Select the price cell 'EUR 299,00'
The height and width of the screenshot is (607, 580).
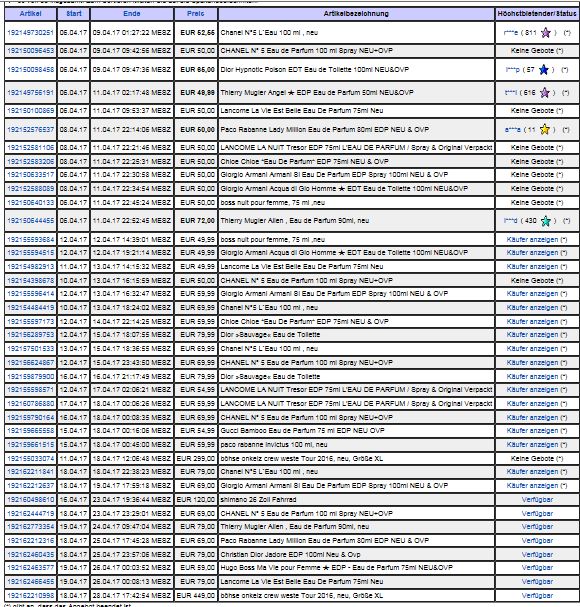pyautogui.click(x=196, y=458)
